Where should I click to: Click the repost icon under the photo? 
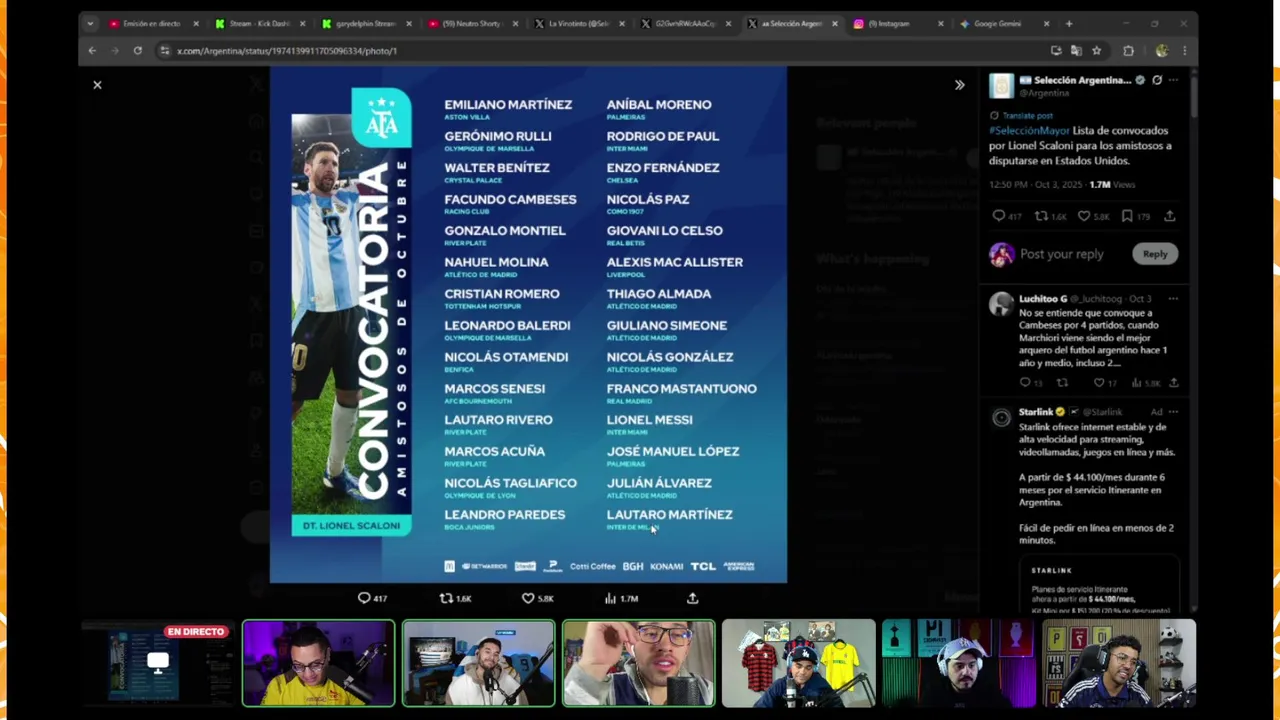(446, 598)
